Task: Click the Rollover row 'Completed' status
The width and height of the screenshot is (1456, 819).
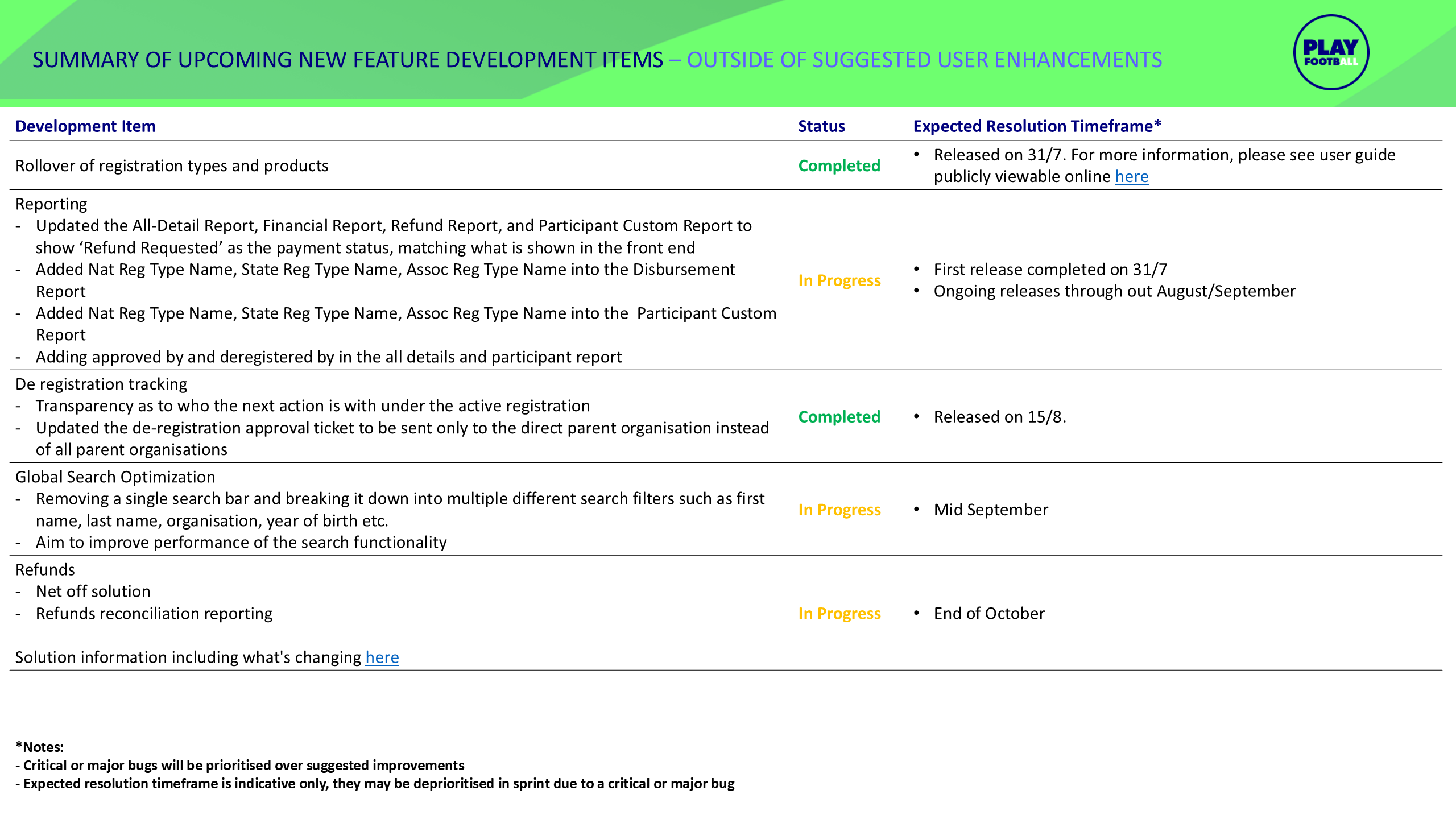Action: click(x=839, y=166)
